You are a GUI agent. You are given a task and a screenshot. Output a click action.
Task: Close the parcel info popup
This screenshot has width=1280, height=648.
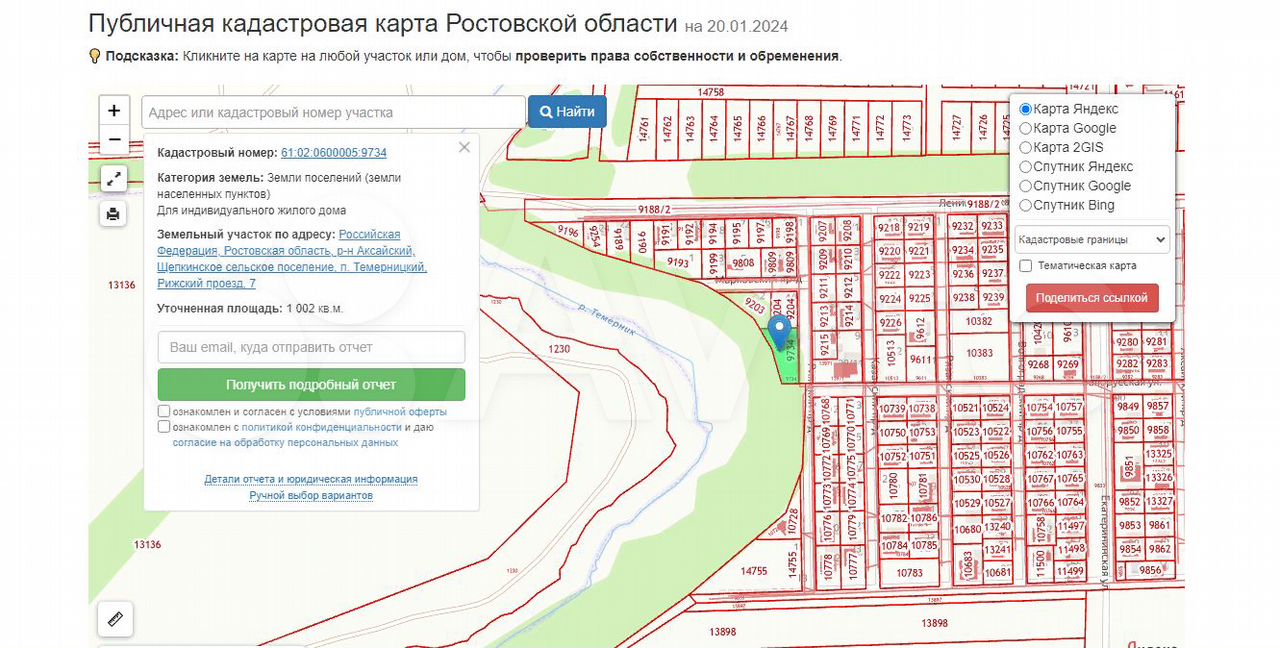pyautogui.click(x=464, y=148)
